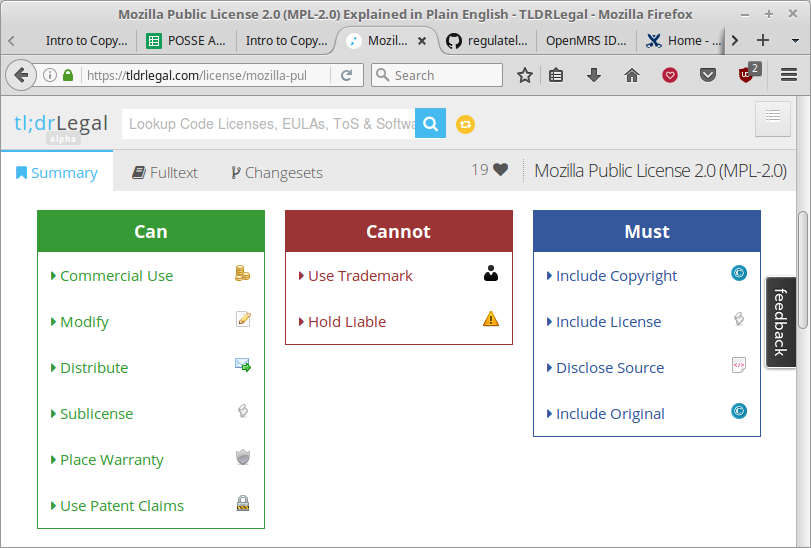Go to the Firefox home page icon
Viewport: 811px width, 548px height.
pos(632,75)
